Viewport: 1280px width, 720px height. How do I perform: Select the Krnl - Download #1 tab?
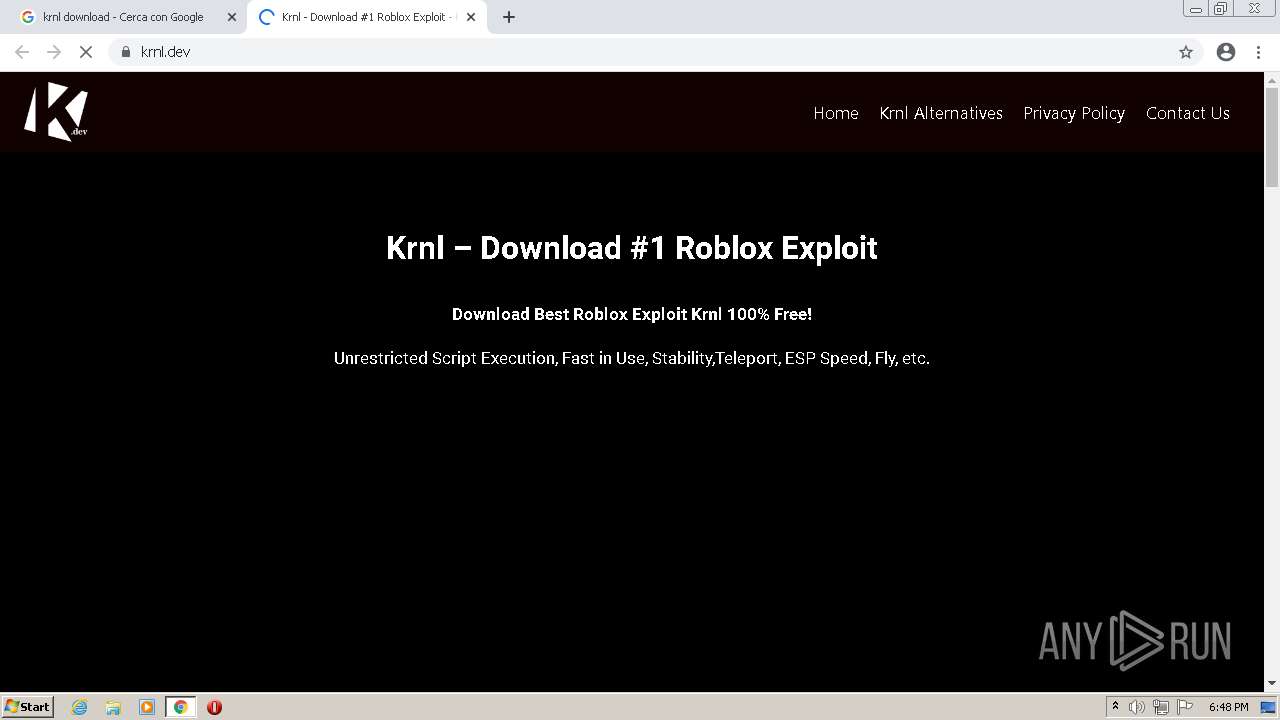367,17
